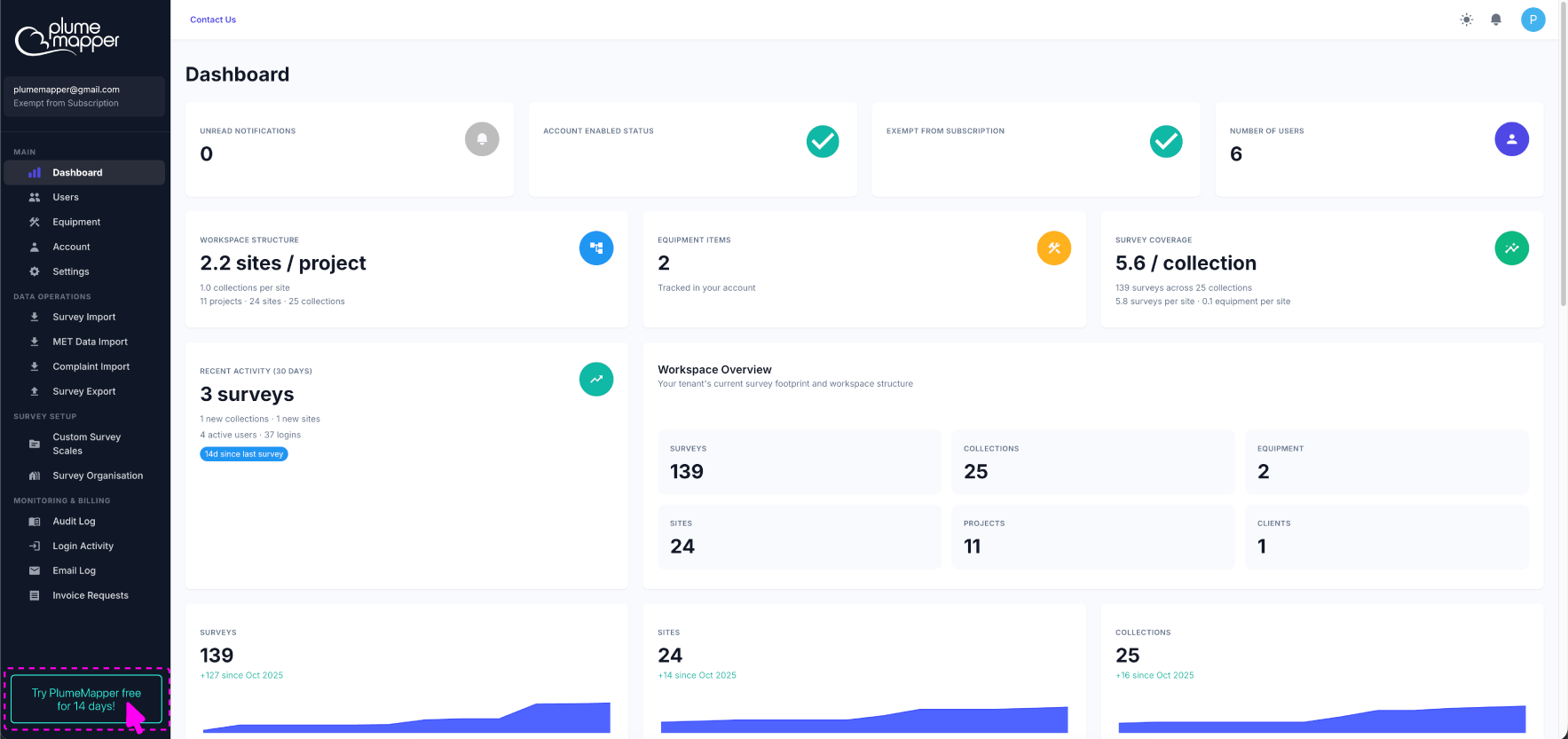Select Dashboard in the sidebar
The width and height of the screenshot is (1568, 739).
(x=84, y=173)
